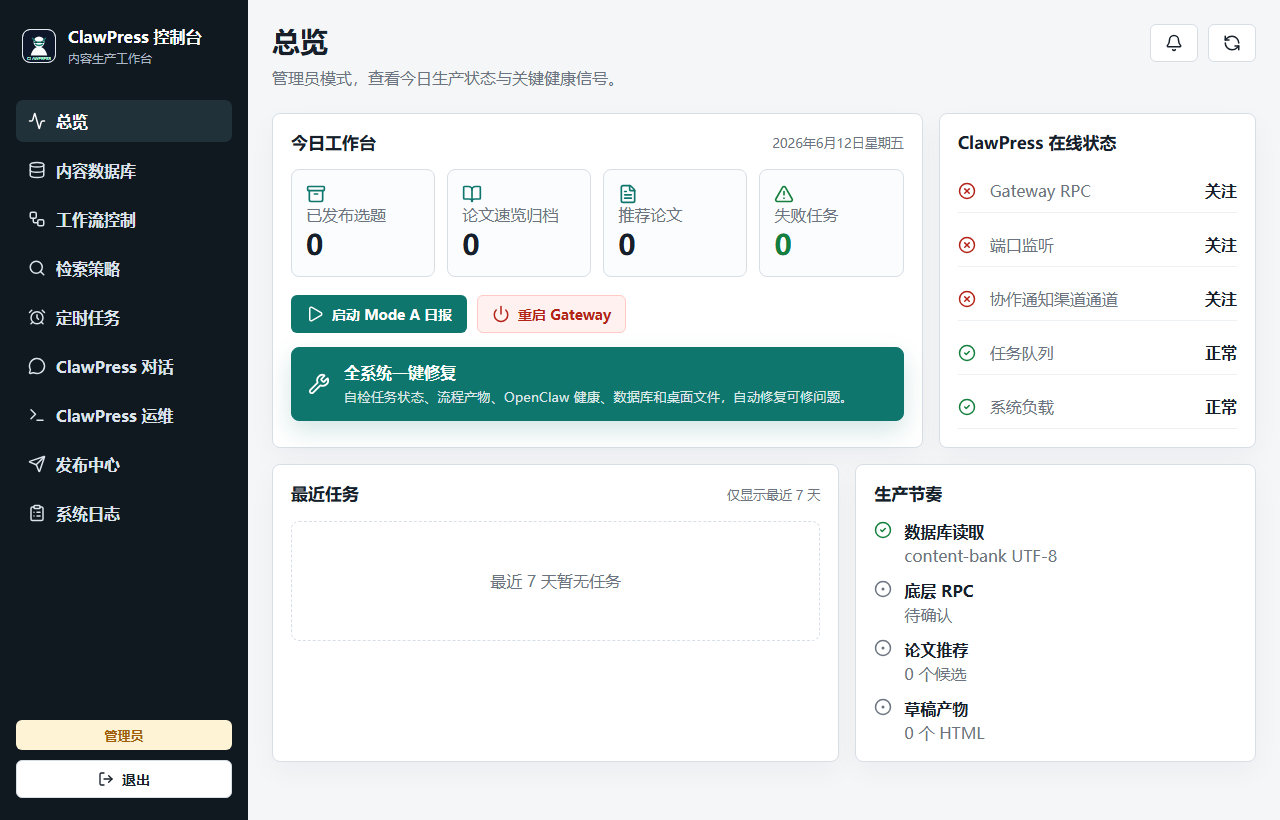Click the 关注 status for Gateway RPC
Image resolution: width=1280 pixels, height=820 pixels.
1221,191
